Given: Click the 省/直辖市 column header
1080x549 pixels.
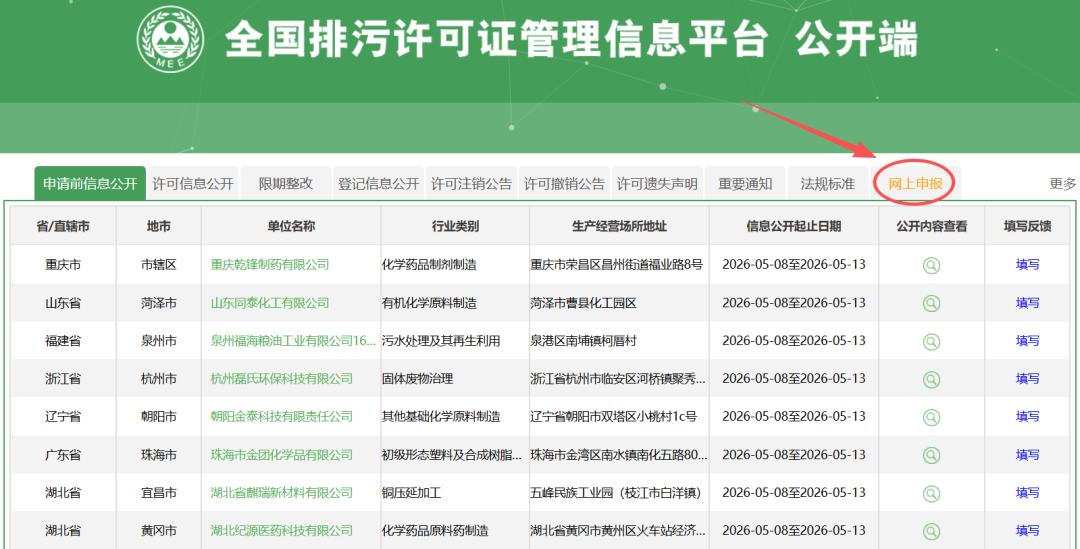Looking at the screenshot, I should point(63,226).
